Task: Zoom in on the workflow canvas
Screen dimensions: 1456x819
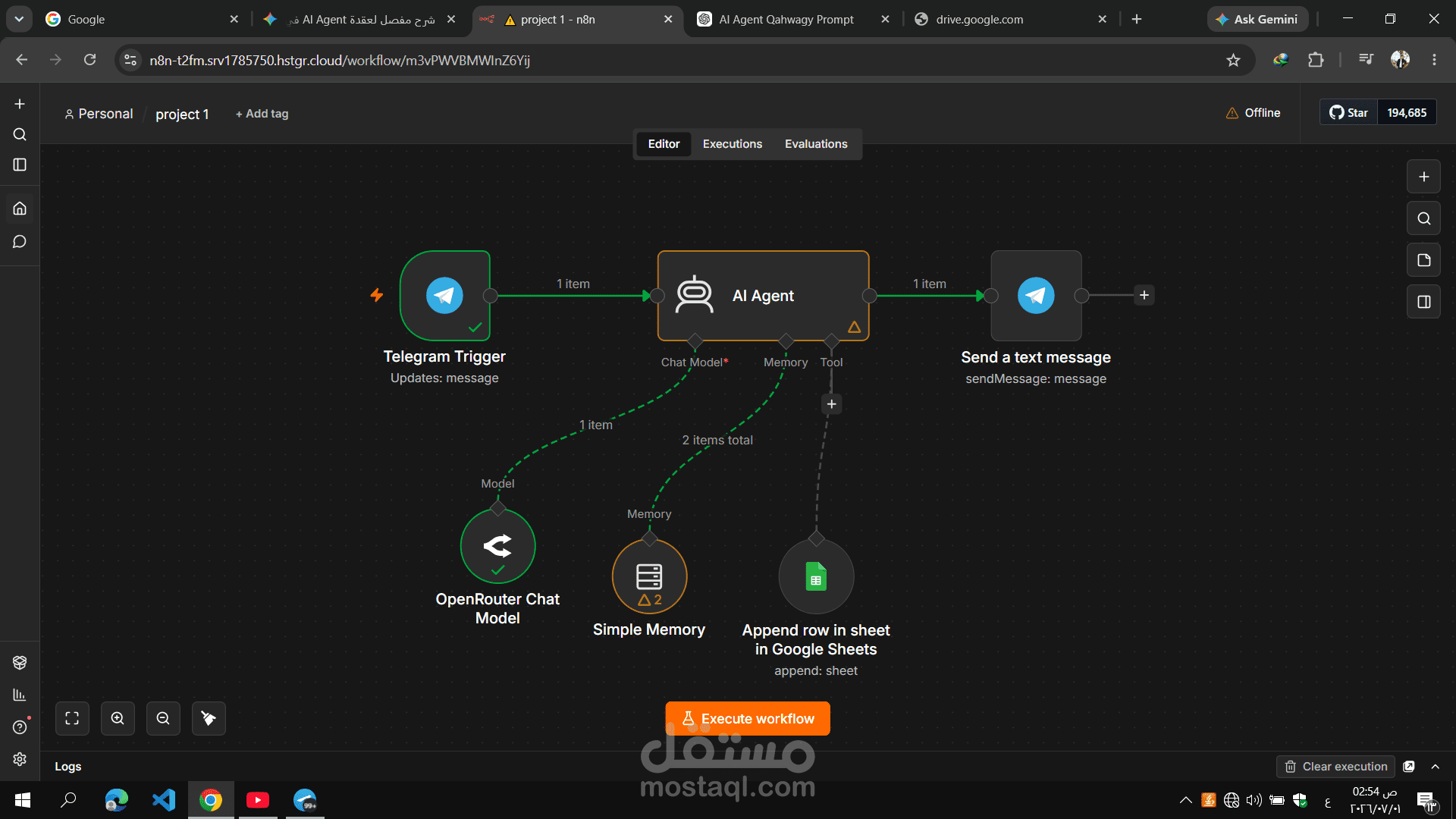Action: [118, 718]
